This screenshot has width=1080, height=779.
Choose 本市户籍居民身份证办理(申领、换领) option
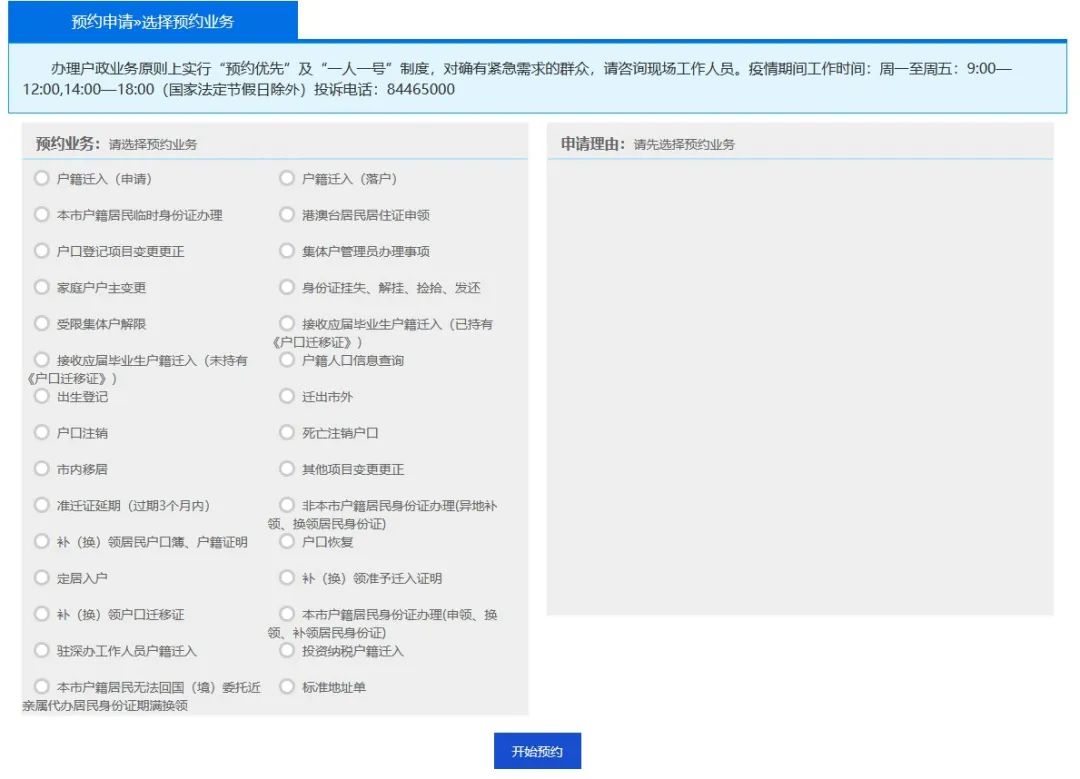pyautogui.click(x=287, y=614)
